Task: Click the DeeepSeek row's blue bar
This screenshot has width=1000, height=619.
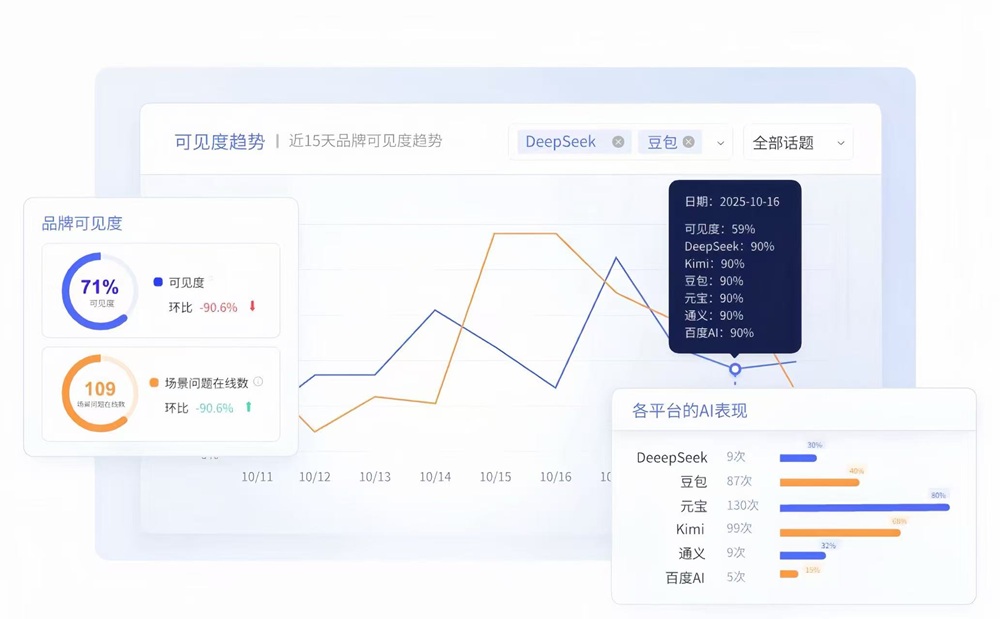Action: tap(798, 458)
